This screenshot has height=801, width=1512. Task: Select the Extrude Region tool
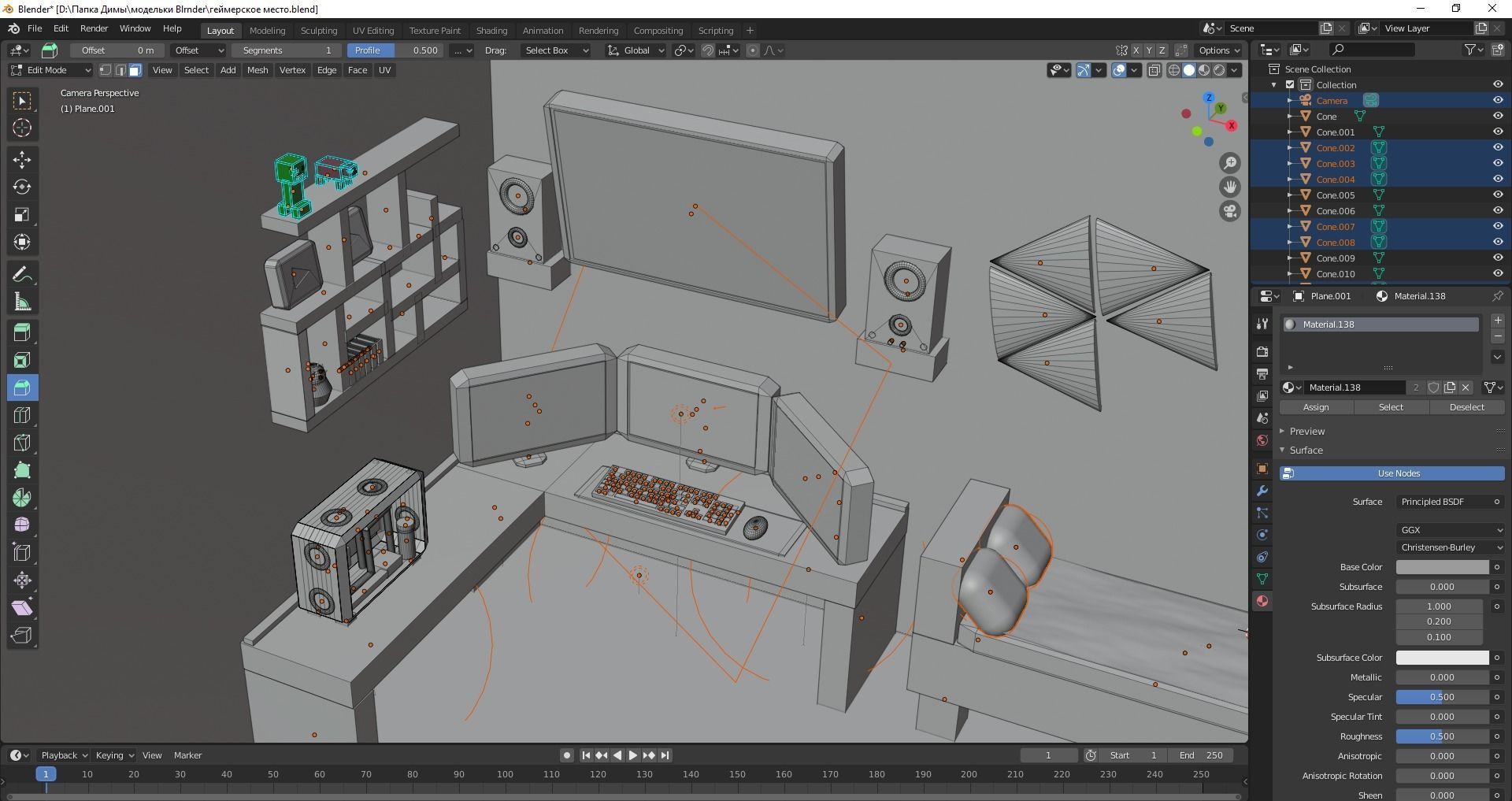pyautogui.click(x=22, y=332)
